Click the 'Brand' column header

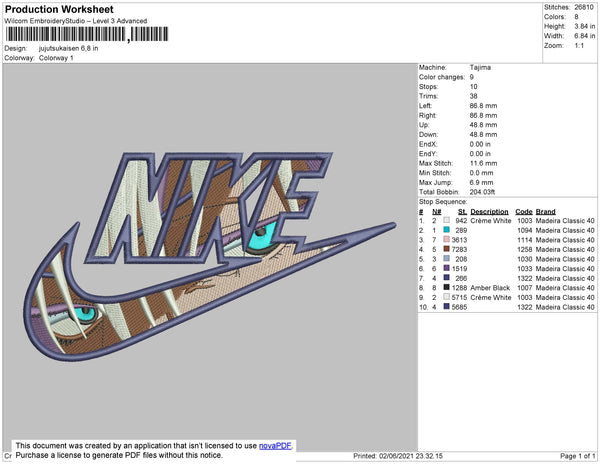[x=545, y=212]
